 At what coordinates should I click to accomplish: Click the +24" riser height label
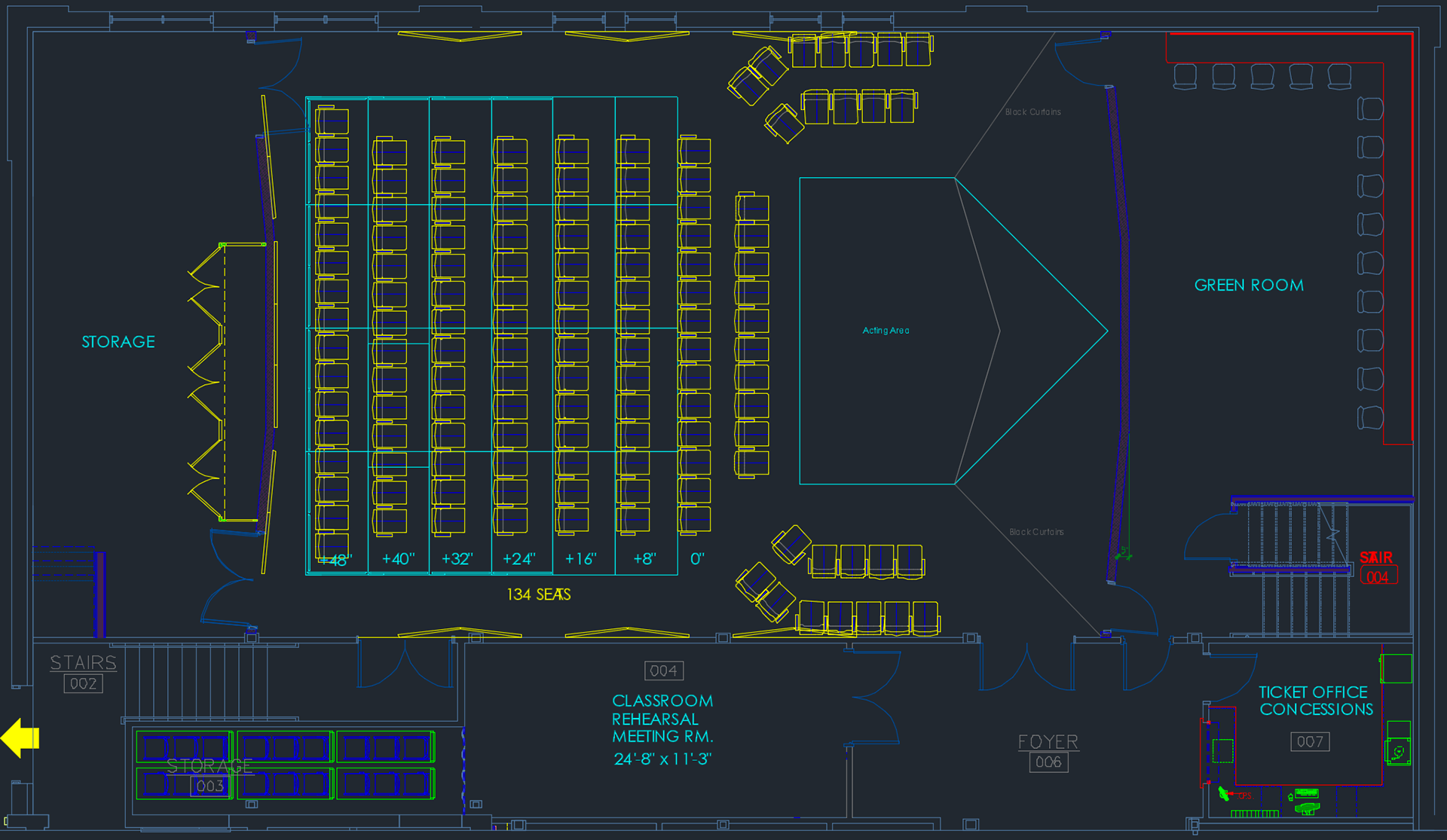click(x=519, y=559)
